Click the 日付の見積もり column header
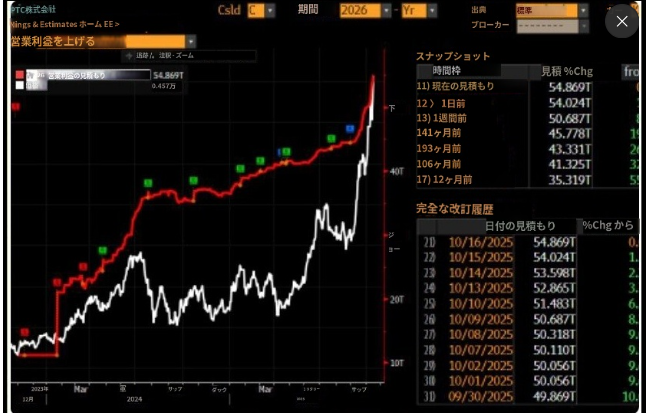 [x=520, y=226]
